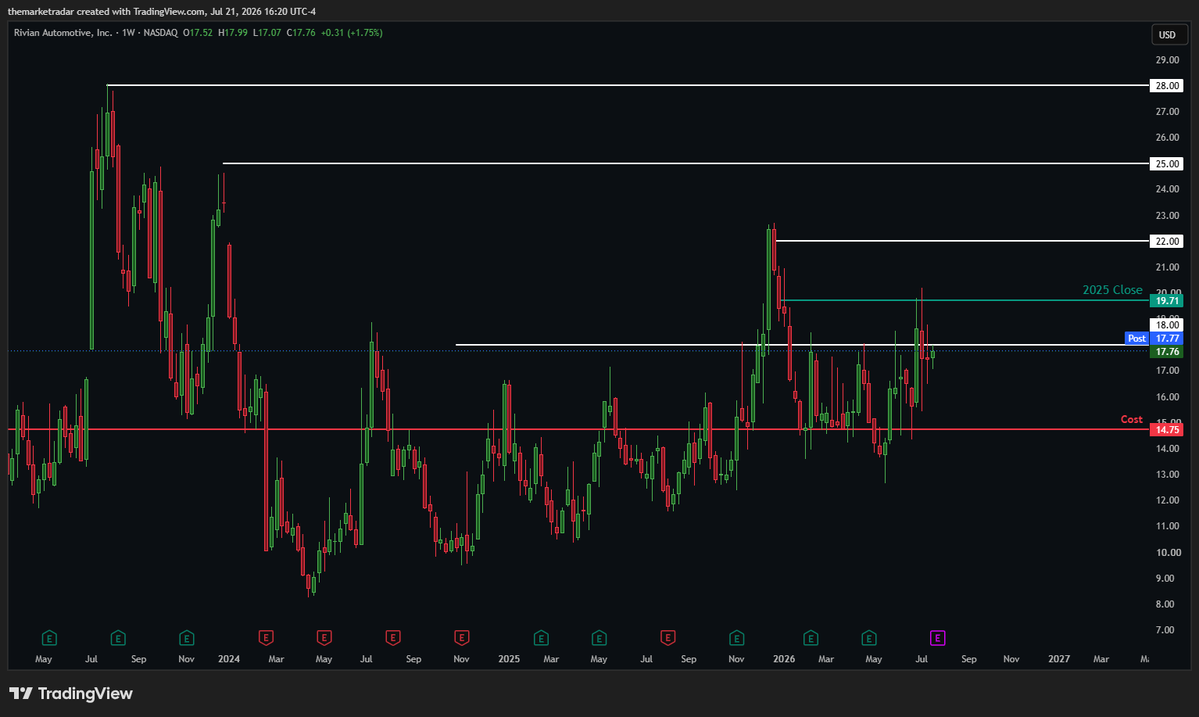This screenshot has height=717, width=1199.
Task: Click the green earnings marker for November 2023
Action: (x=187, y=638)
